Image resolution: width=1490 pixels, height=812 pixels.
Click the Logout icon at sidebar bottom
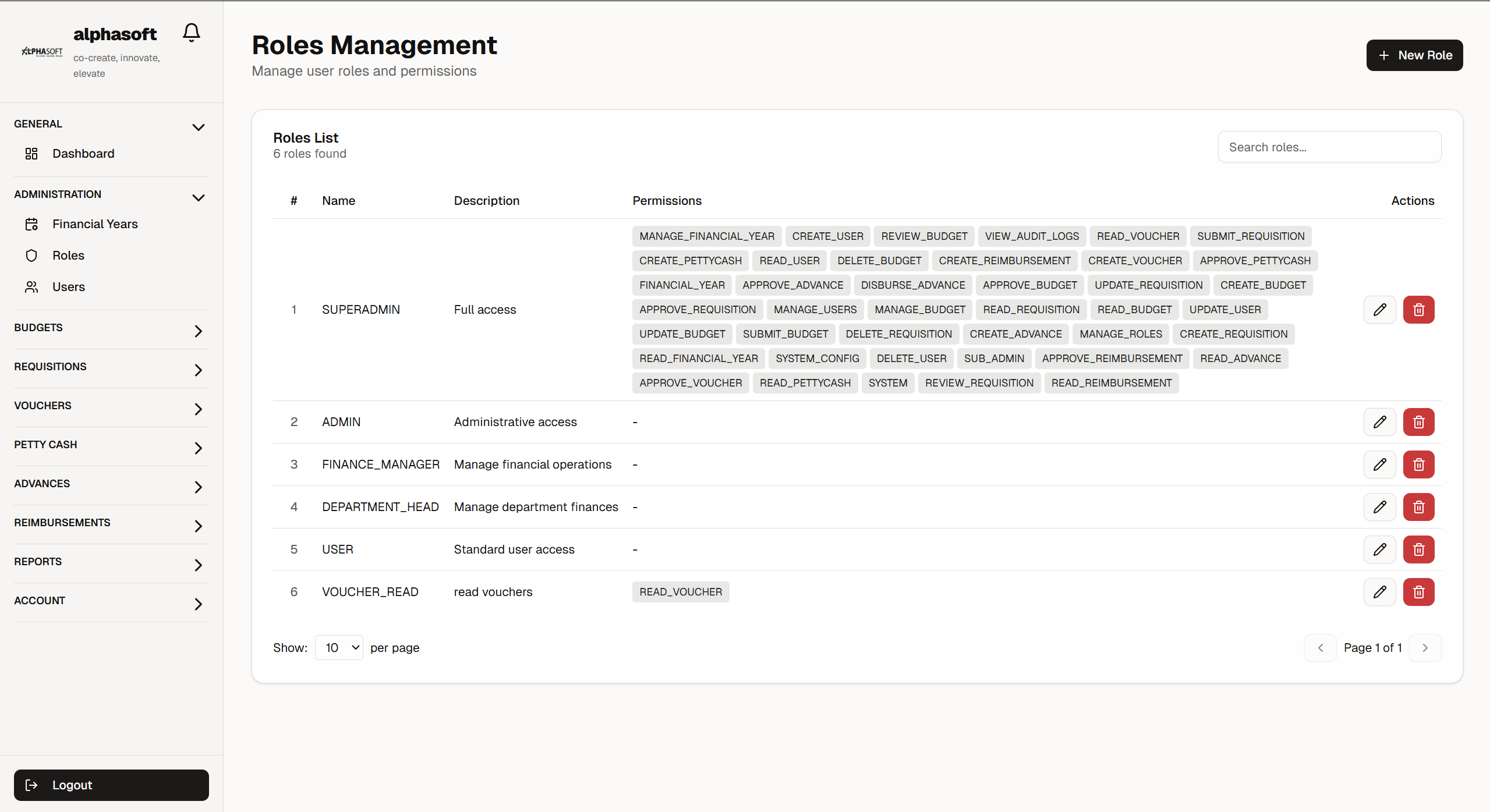[32, 785]
